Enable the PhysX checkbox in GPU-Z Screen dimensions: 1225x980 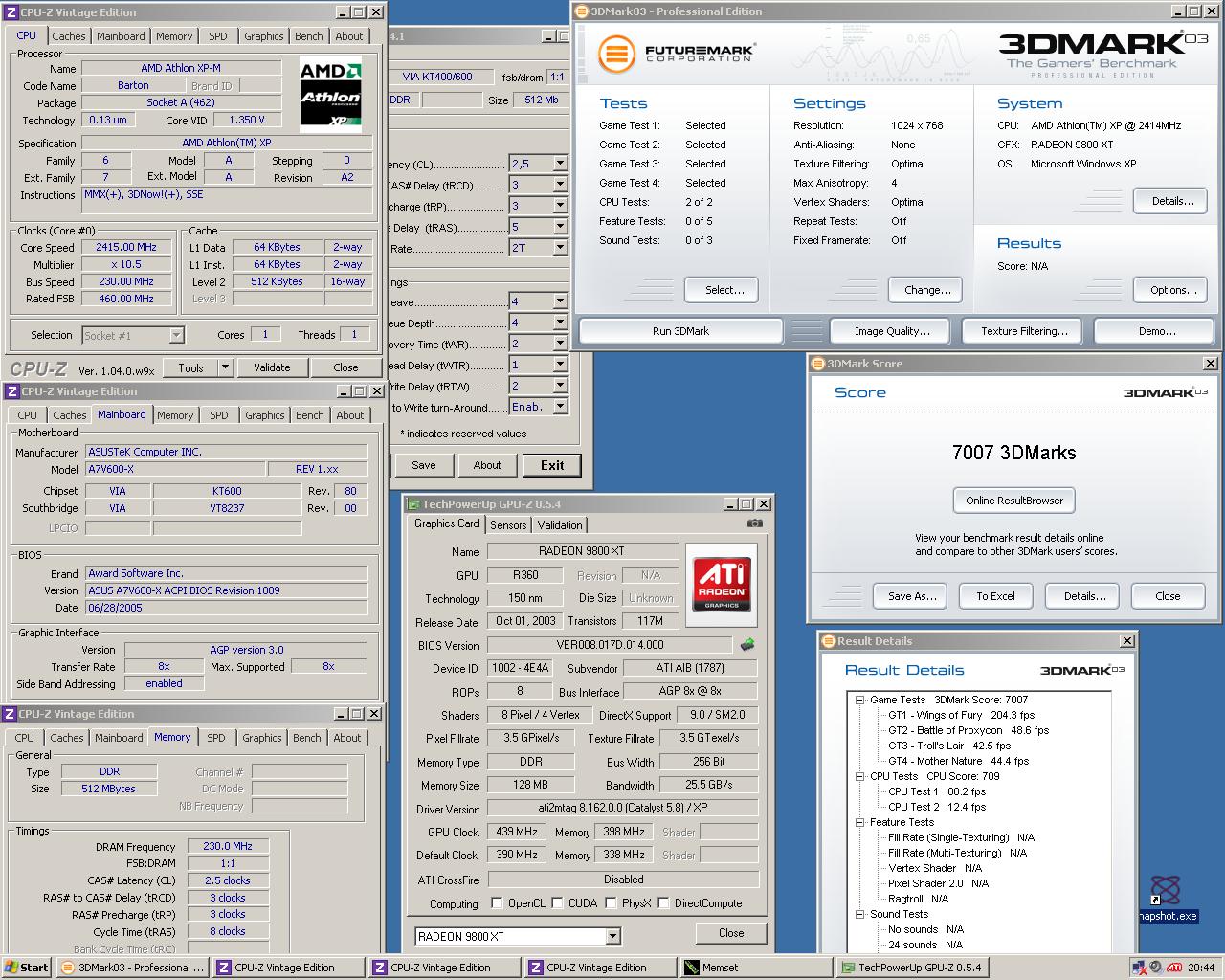click(x=611, y=902)
